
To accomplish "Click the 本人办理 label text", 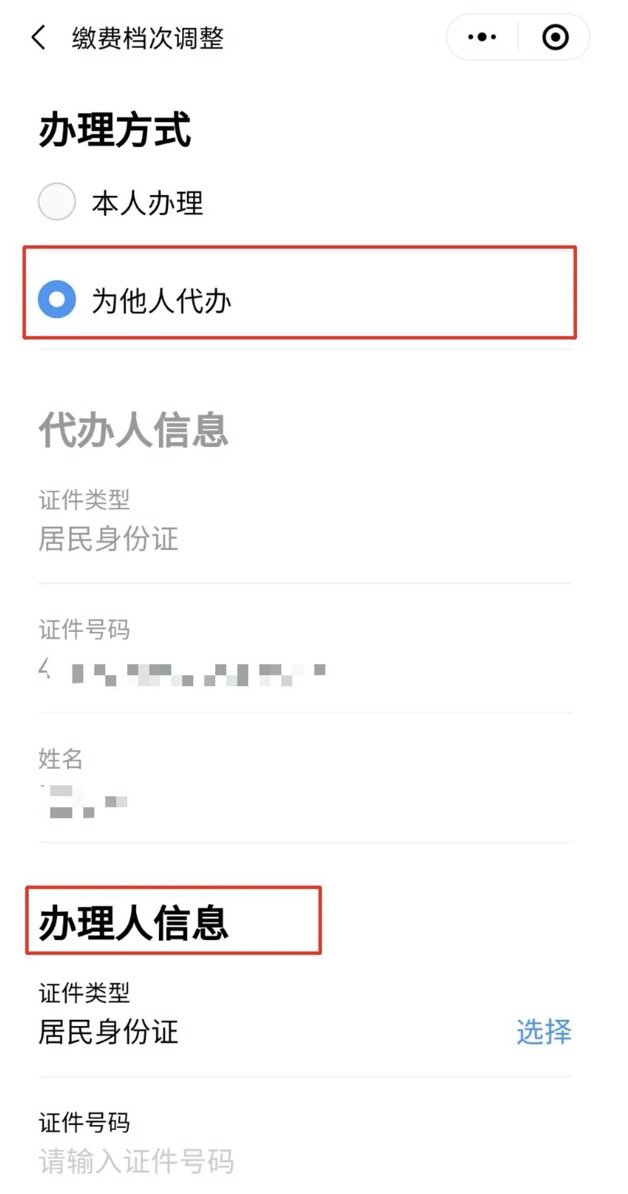I will pyautogui.click(x=148, y=203).
